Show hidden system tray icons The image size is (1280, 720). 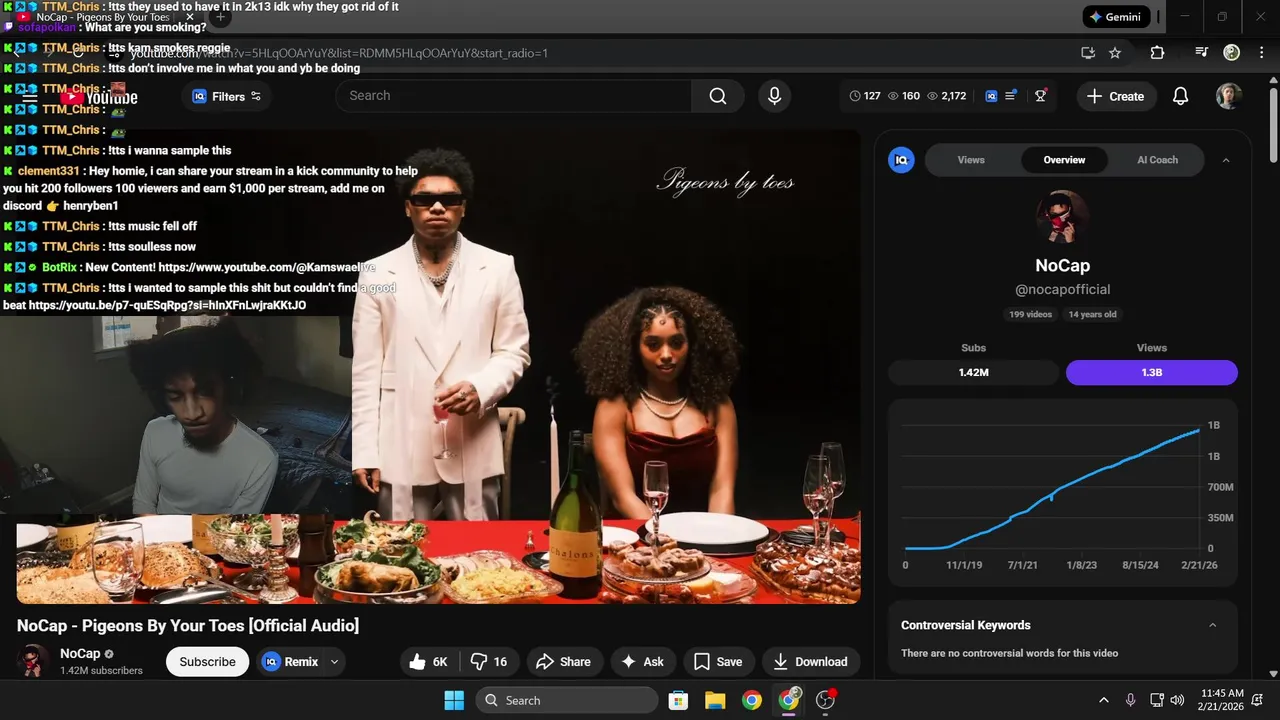coord(1104,700)
